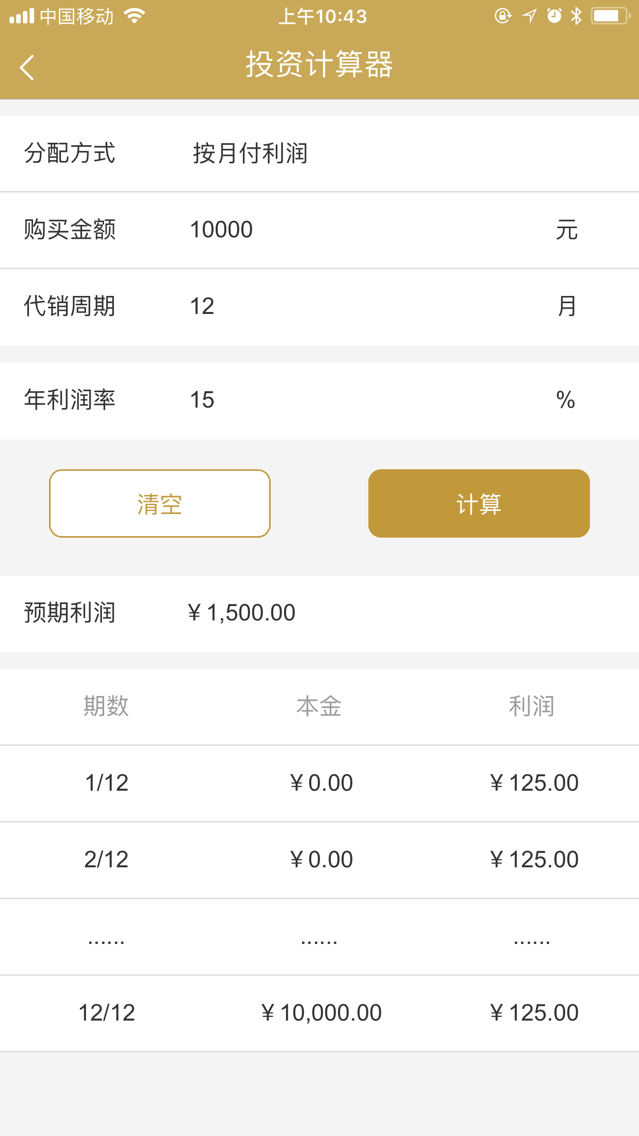Tap the 预期利润 expected profit value
The image size is (639, 1136).
tap(240, 613)
